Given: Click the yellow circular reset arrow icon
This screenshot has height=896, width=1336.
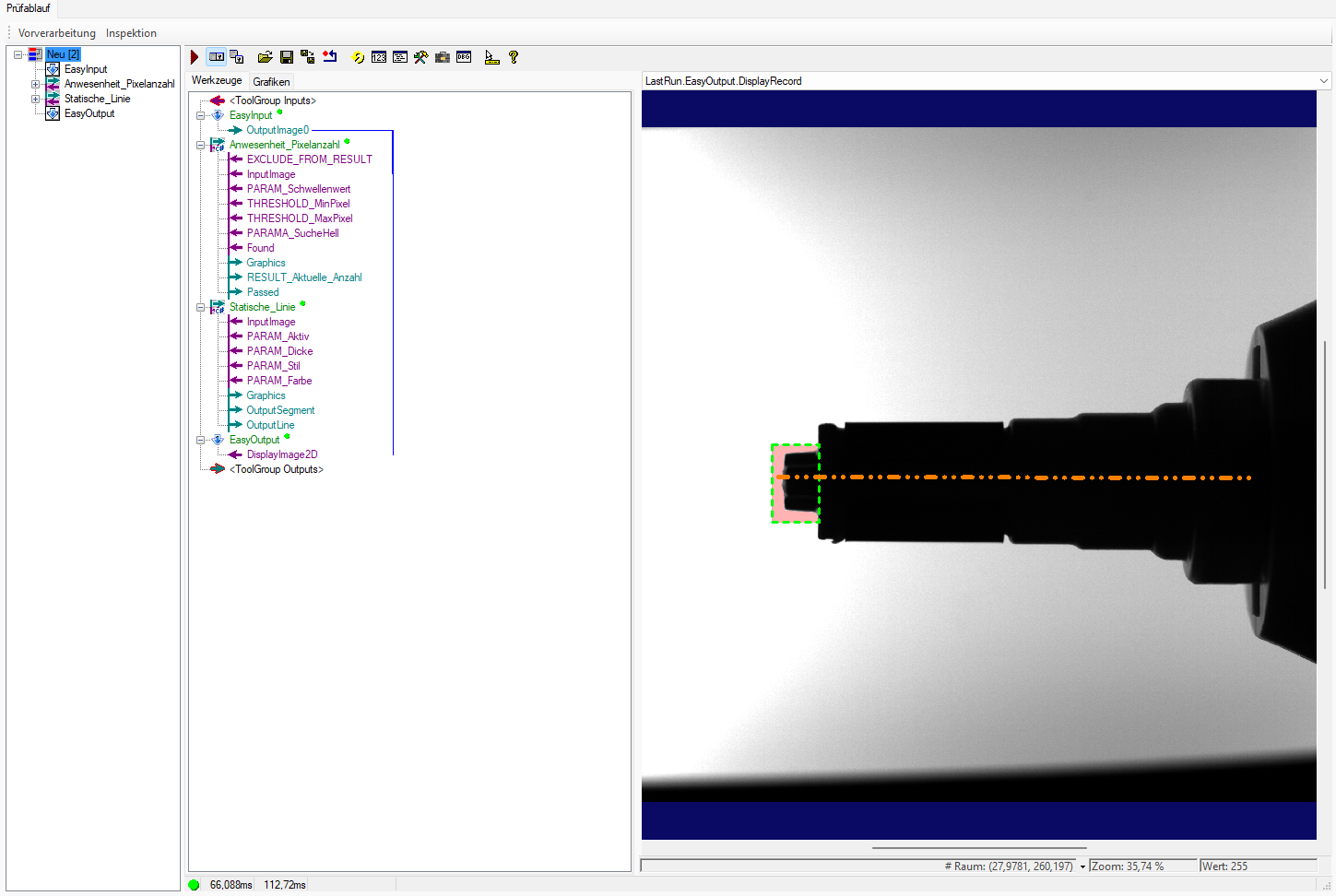Looking at the screenshot, I should click(x=359, y=57).
